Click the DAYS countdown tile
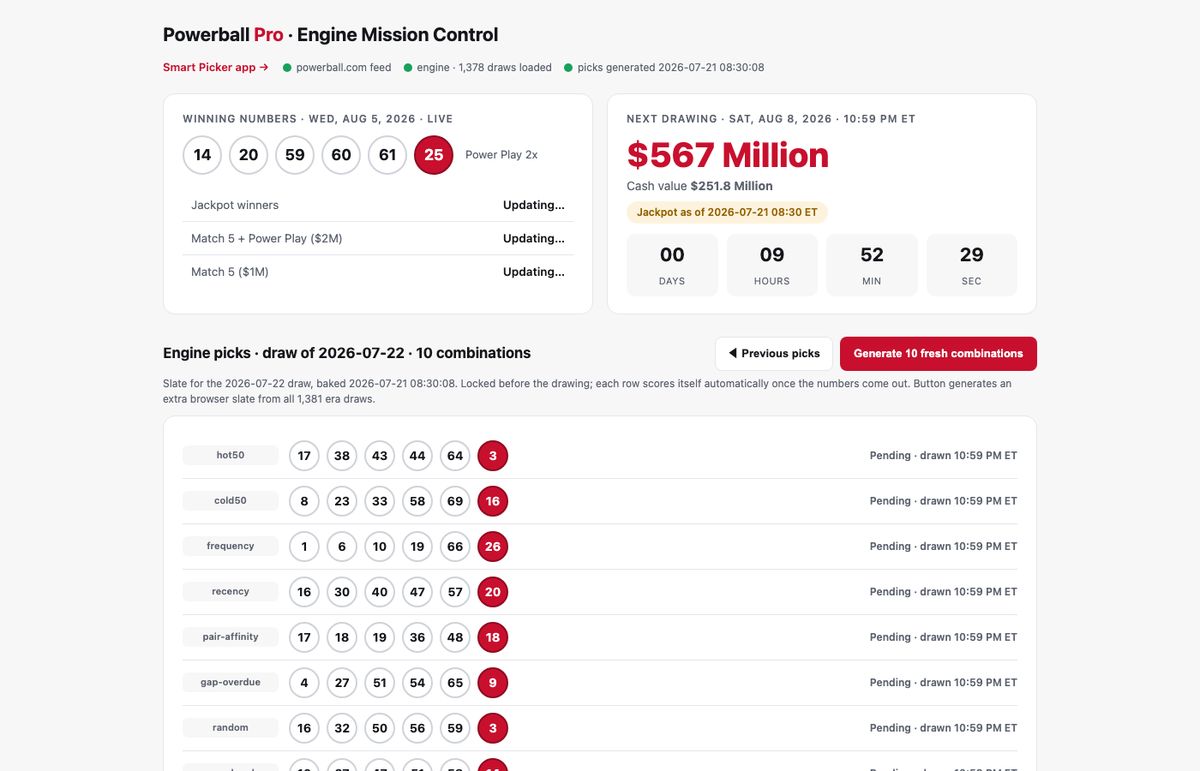The image size is (1200, 771). (x=672, y=265)
